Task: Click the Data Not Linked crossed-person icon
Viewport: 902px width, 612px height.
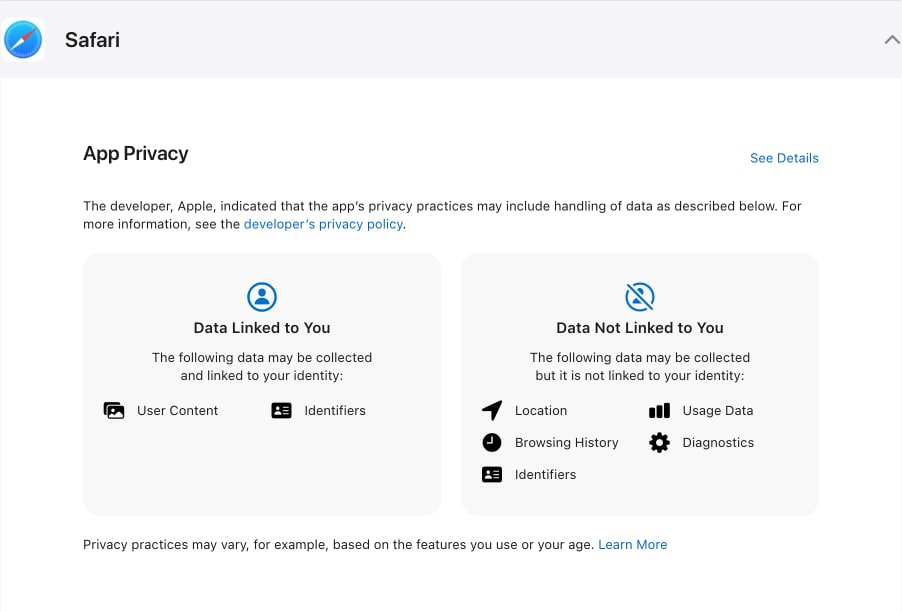Action: (x=640, y=296)
